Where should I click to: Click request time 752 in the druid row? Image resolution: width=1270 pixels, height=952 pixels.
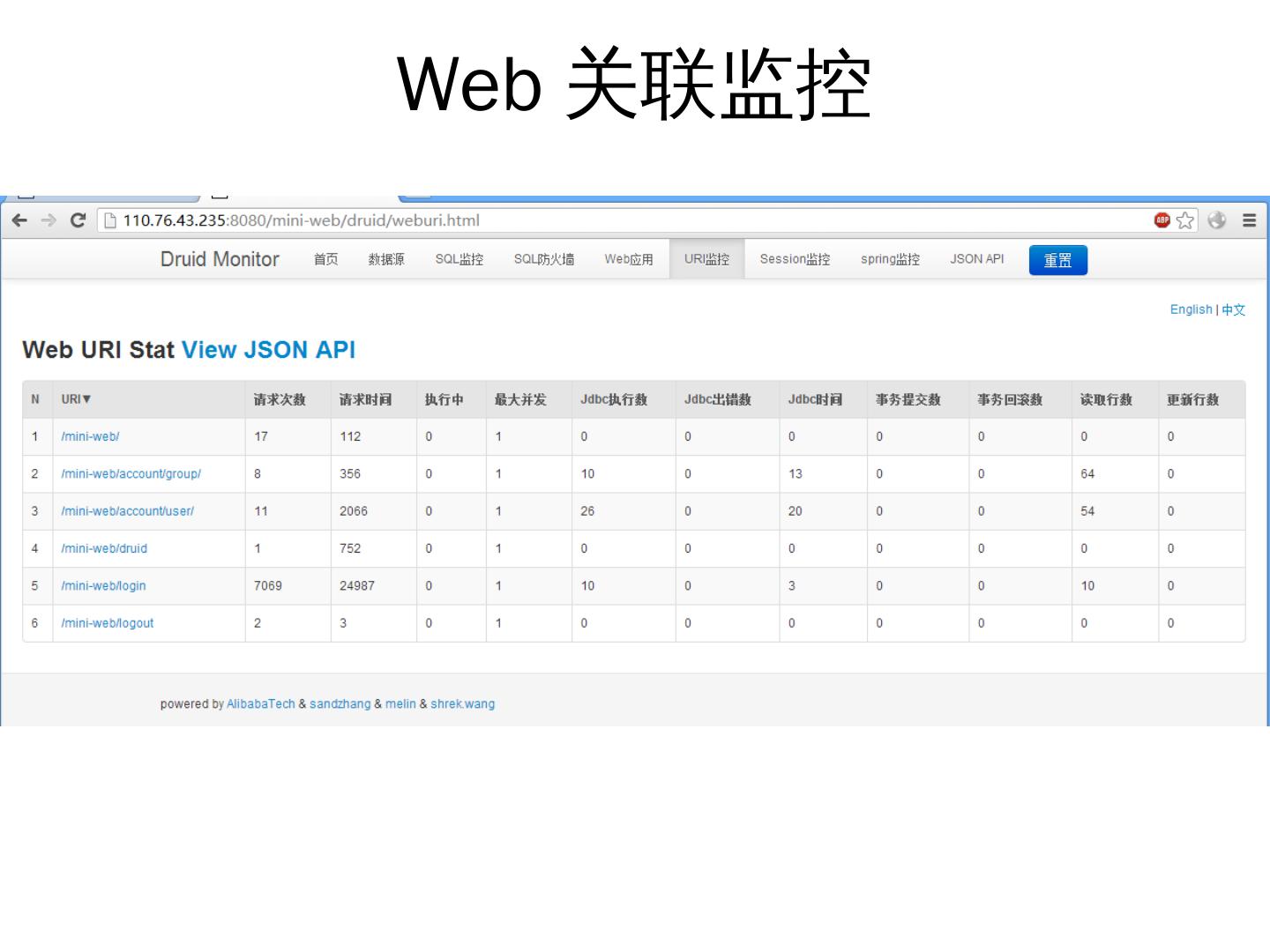(350, 548)
